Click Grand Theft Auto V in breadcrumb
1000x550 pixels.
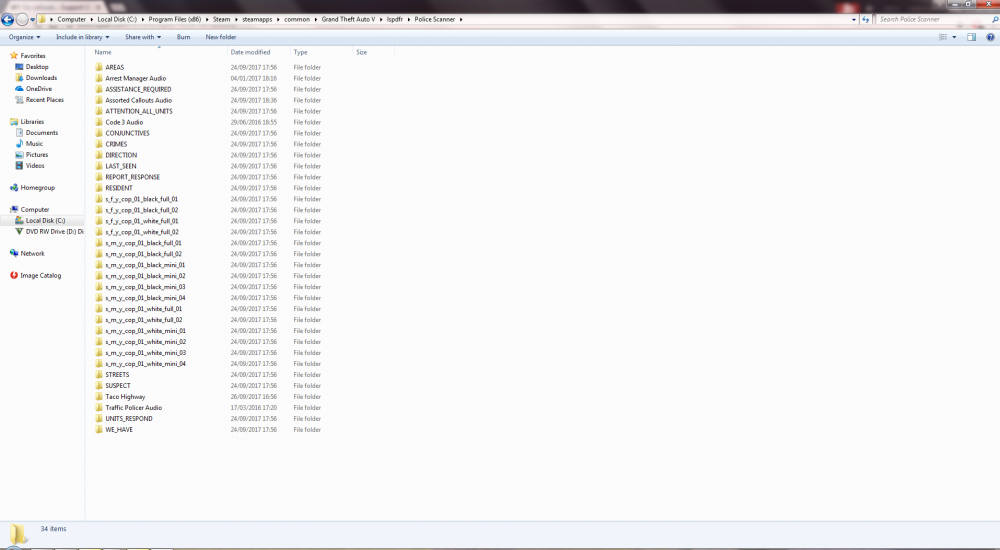point(348,19)
